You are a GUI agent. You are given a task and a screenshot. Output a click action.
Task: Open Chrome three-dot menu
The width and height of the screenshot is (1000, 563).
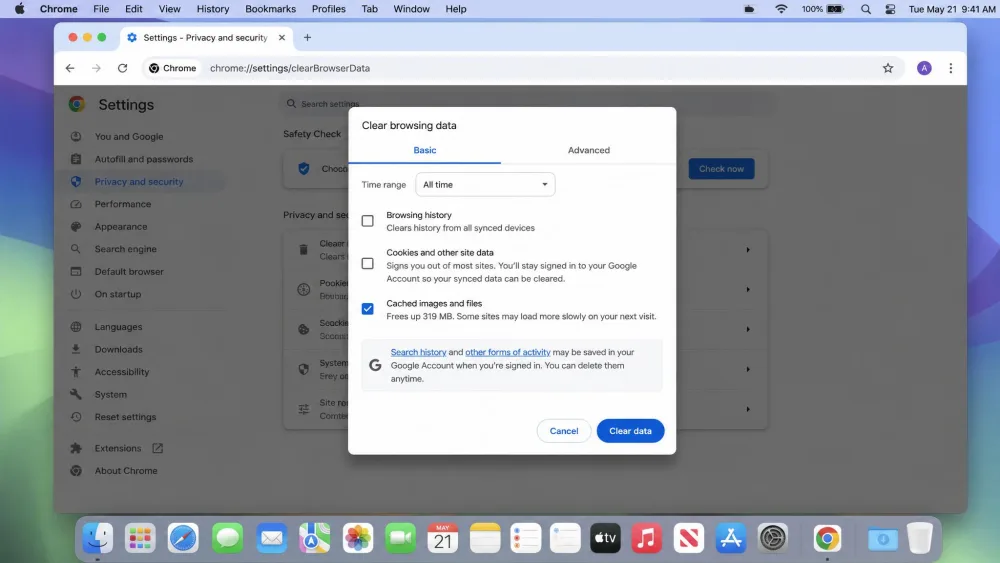click(950, 68)
